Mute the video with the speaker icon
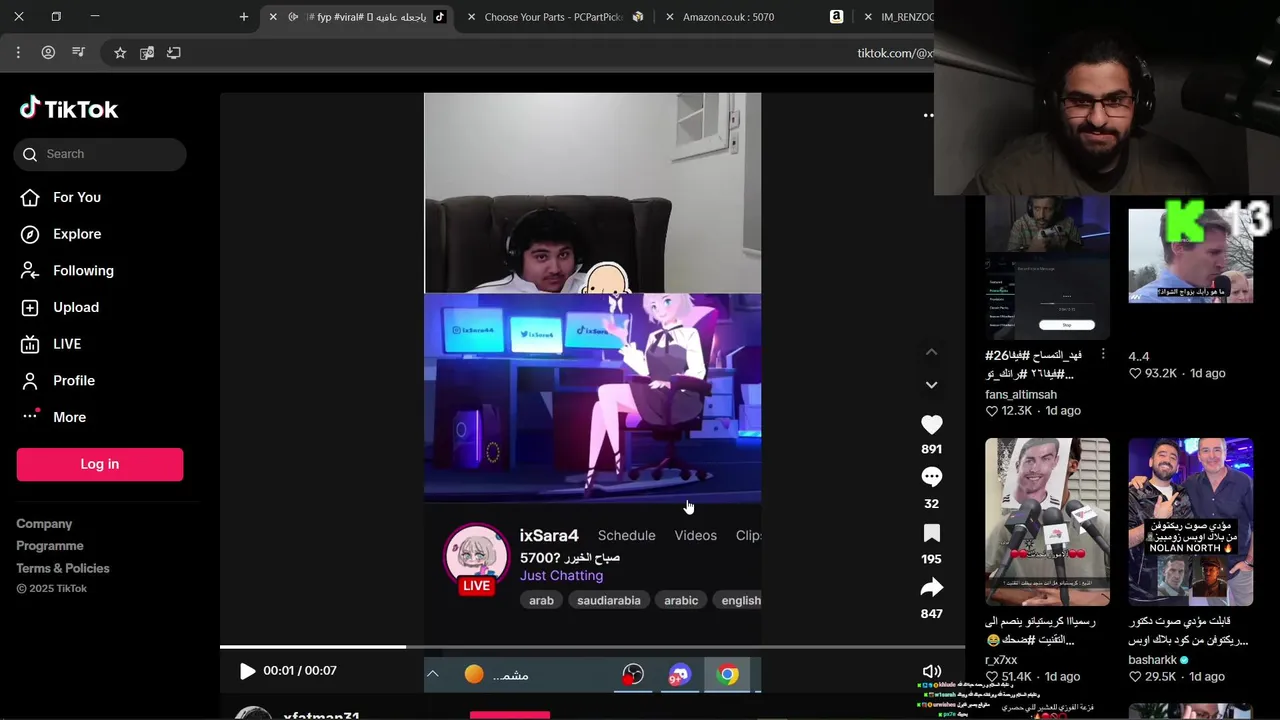The image size is (1280, 720). point(931,672)
